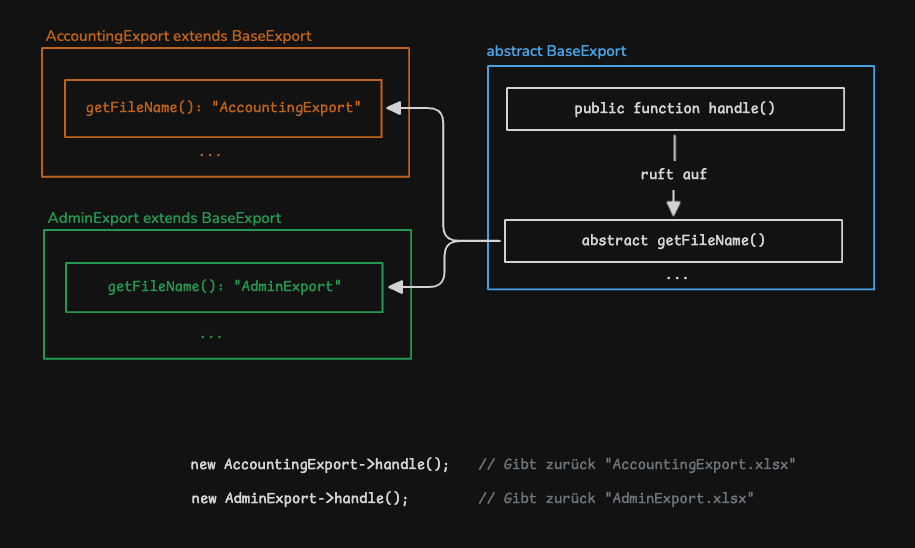This screenshot has width=915, height=548.
Task: Click the code line "new AccountingExport->handle();"
Action: click(x=320, y=465)
